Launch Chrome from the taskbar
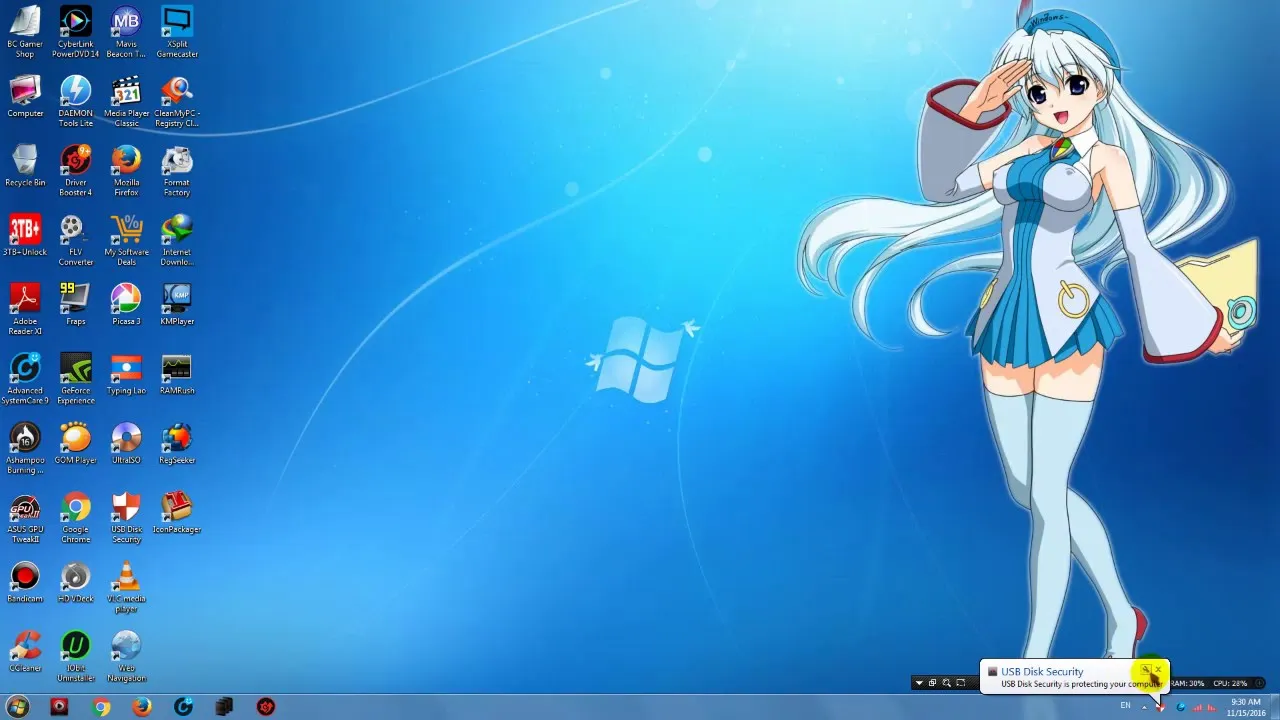Image resolution: width=1280 pixels, height=720 pixels. tap(101, 706)
